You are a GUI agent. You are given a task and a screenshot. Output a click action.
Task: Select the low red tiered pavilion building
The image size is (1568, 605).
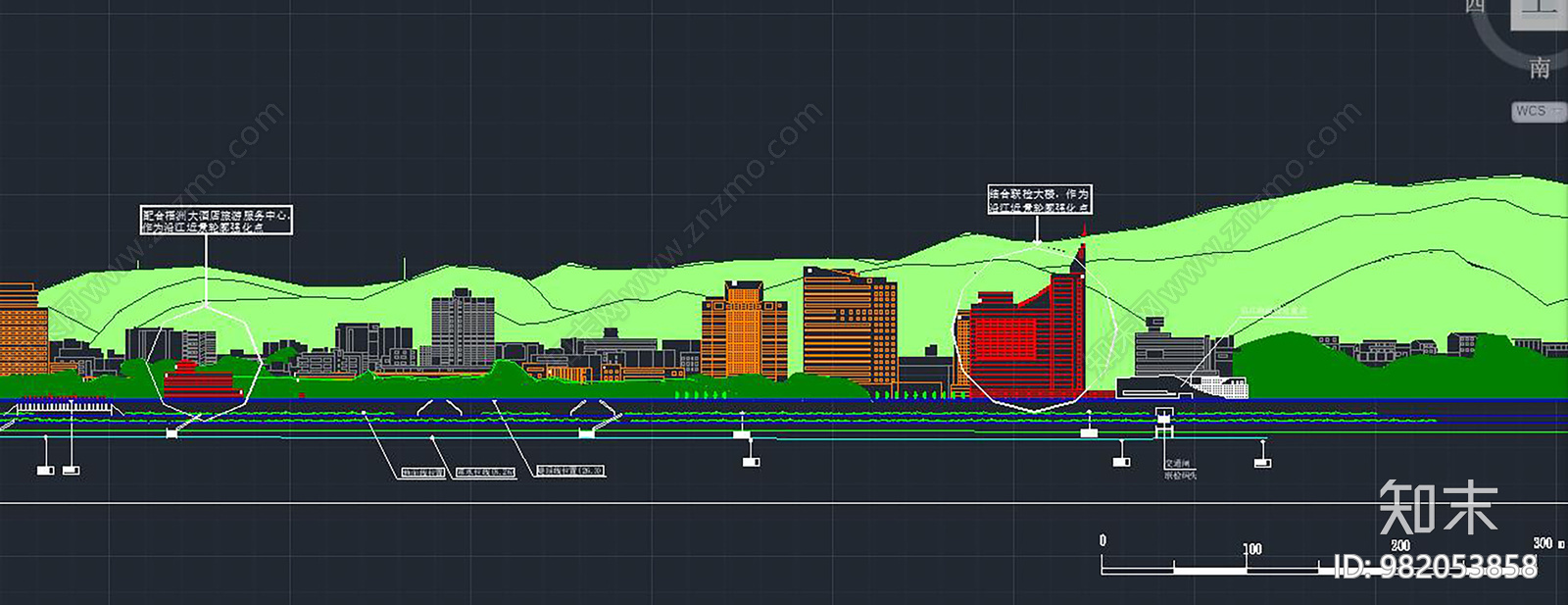(x=202, y=378)
